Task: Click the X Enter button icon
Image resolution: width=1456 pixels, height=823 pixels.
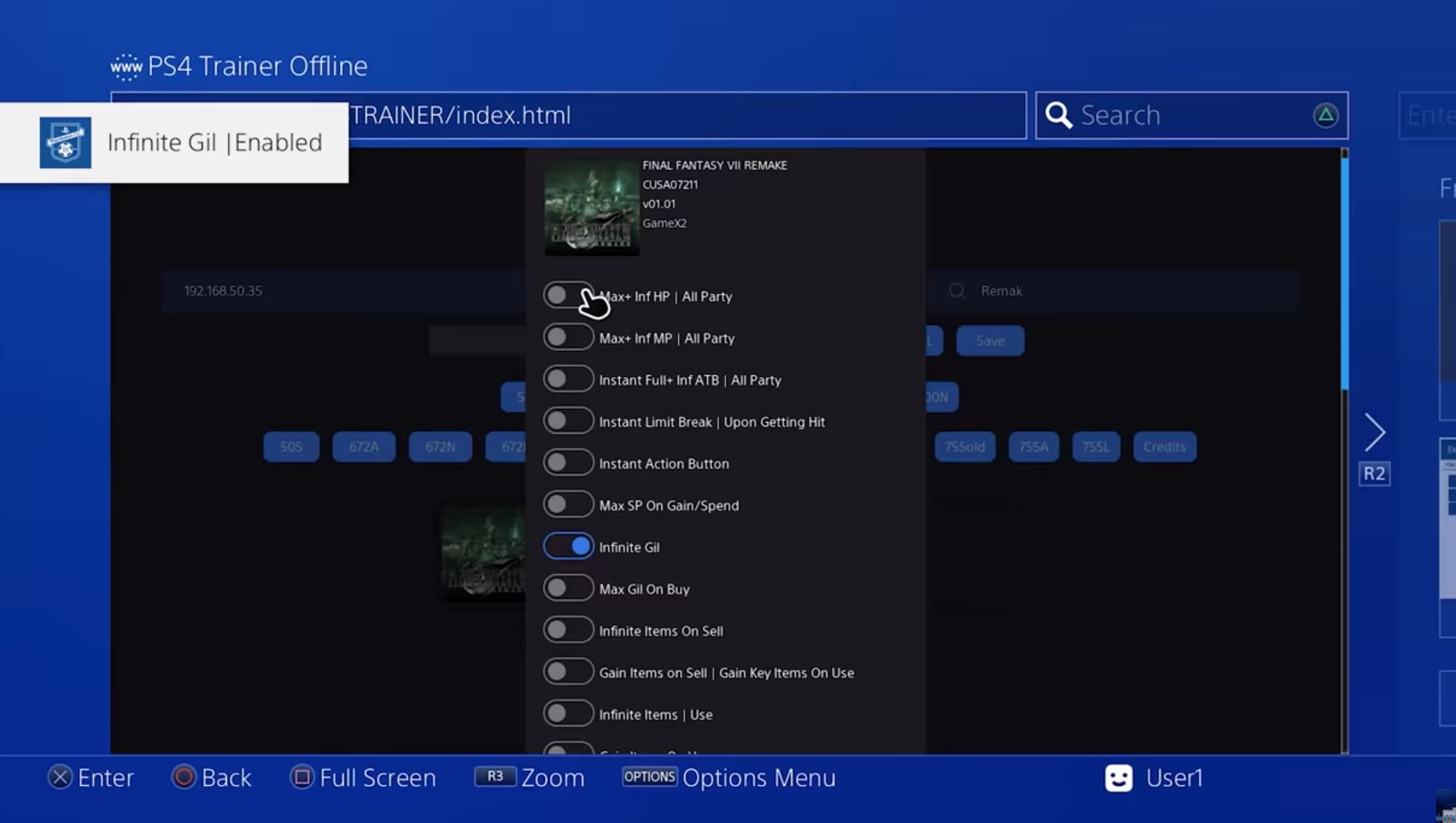Action: coord(60,777)
